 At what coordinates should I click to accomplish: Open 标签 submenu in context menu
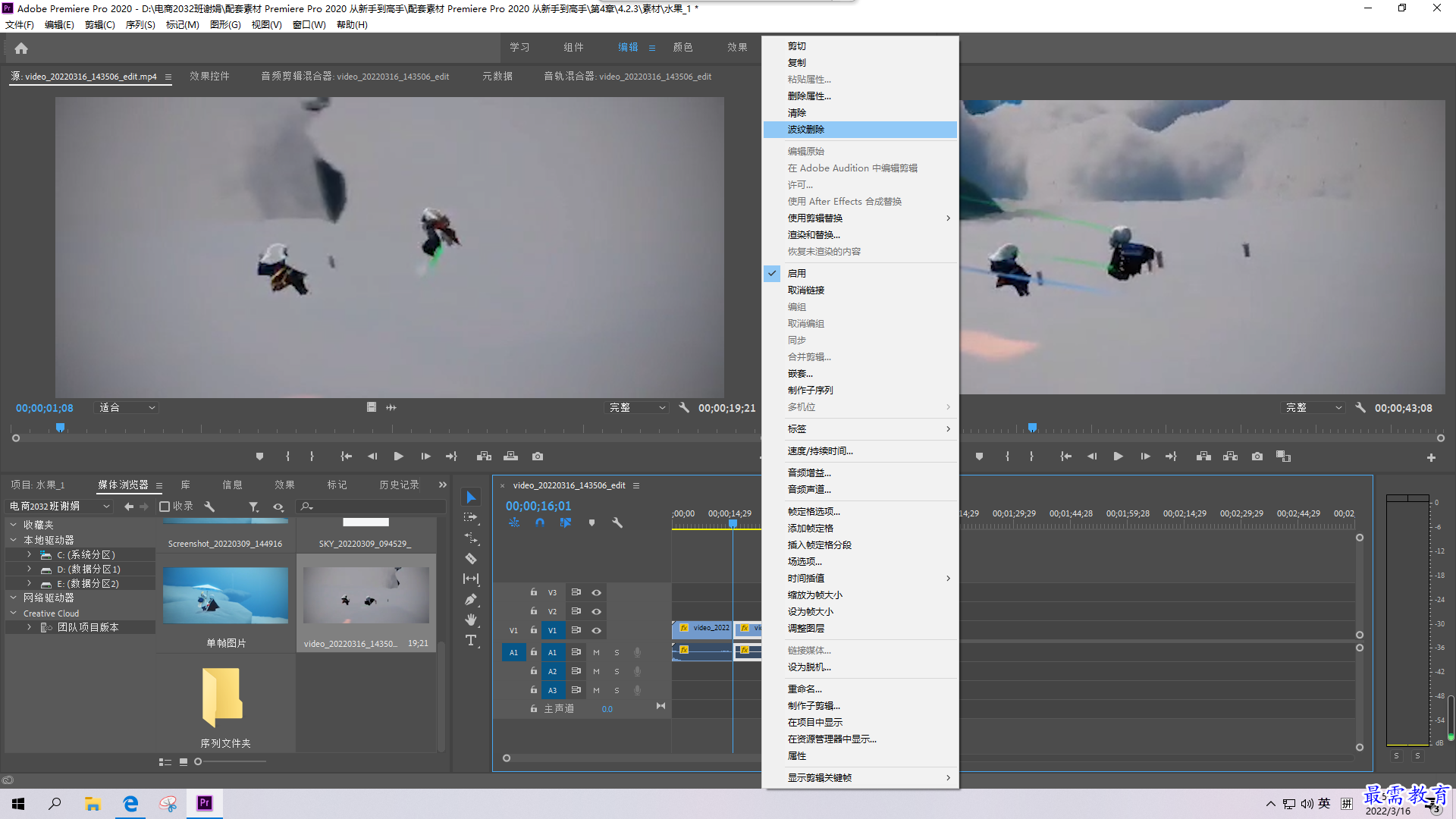pos(860,429)
